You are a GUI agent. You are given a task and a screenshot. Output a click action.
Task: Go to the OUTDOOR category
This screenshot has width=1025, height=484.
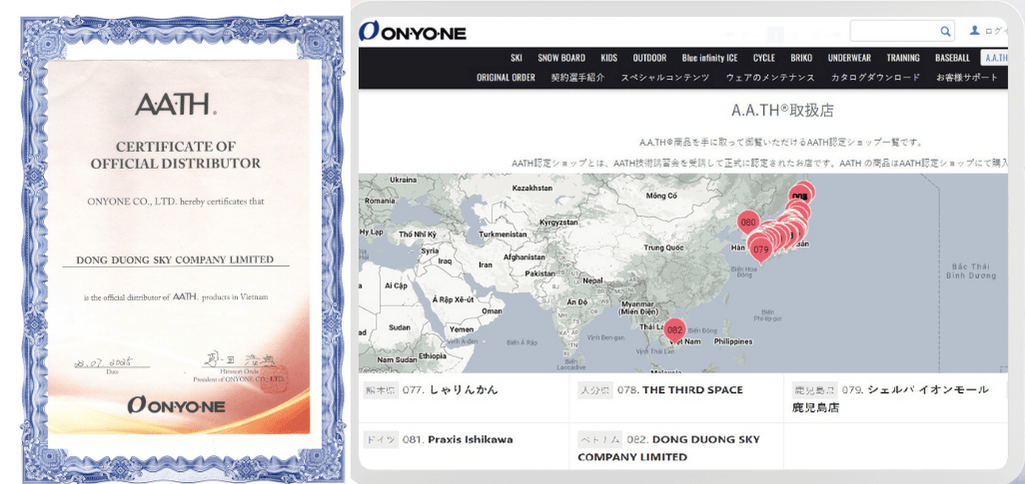[x=649, y=58]
